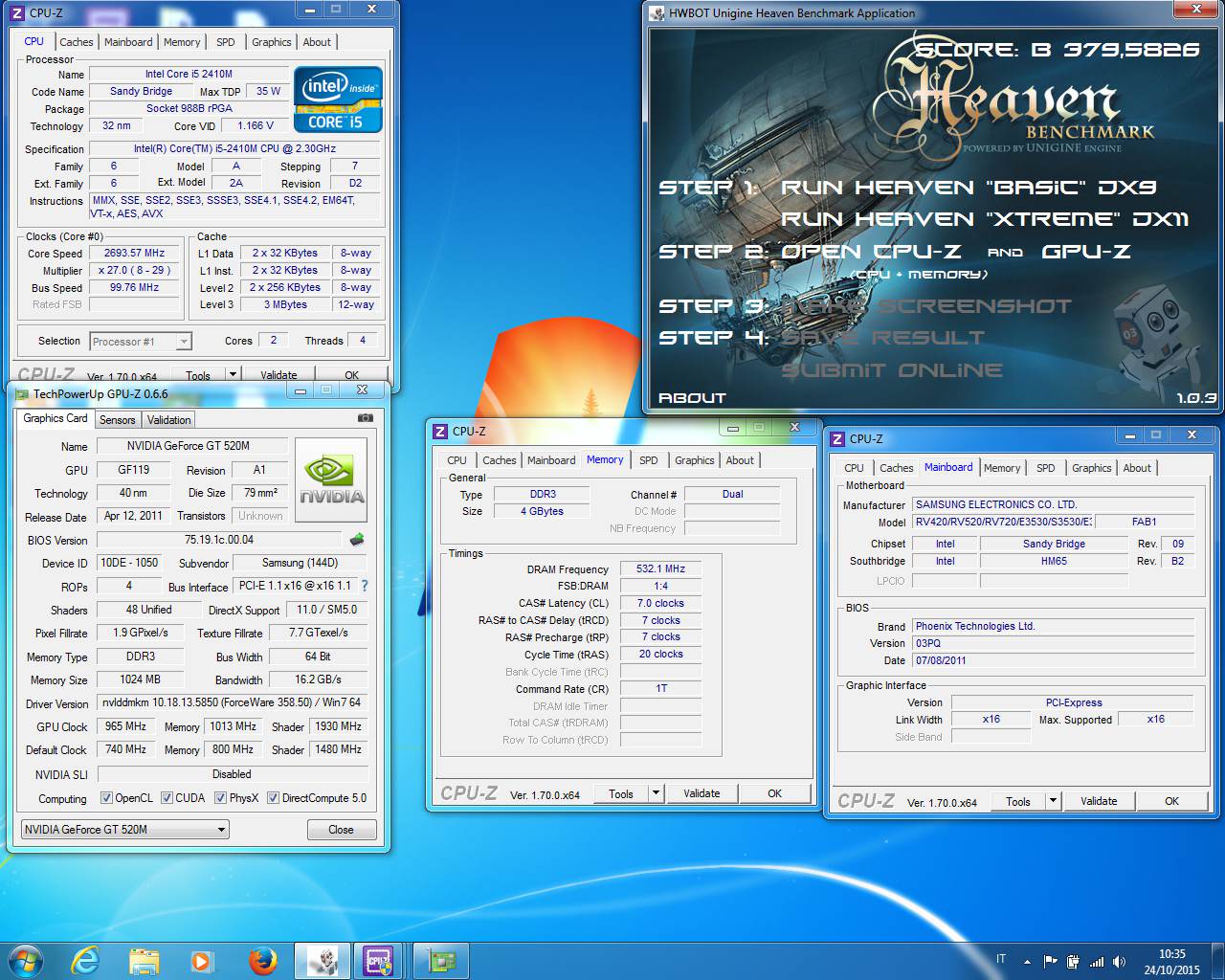Open Action Center flag tray icon
The image size is (1225, 980).
(1050, 962)
